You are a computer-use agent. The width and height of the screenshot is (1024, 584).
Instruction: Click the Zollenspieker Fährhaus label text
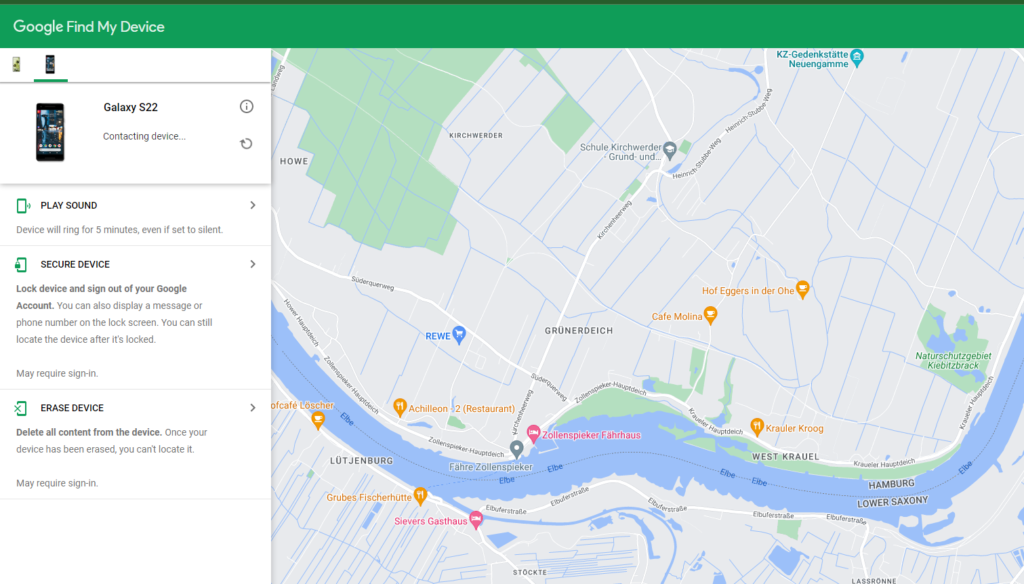(x=592, y=435)
